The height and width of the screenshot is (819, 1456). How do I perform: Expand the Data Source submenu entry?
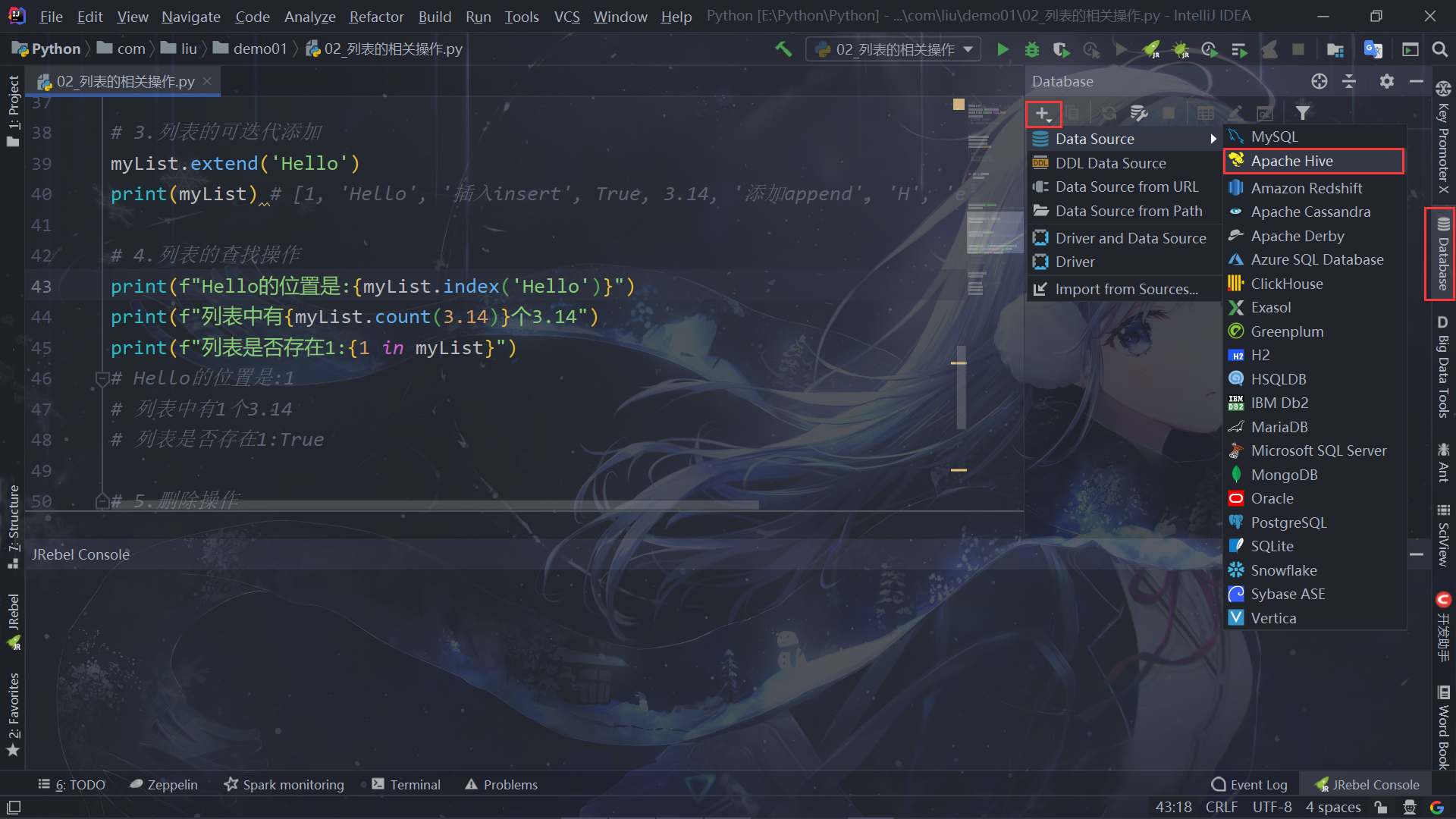[x=1124, y=139]
